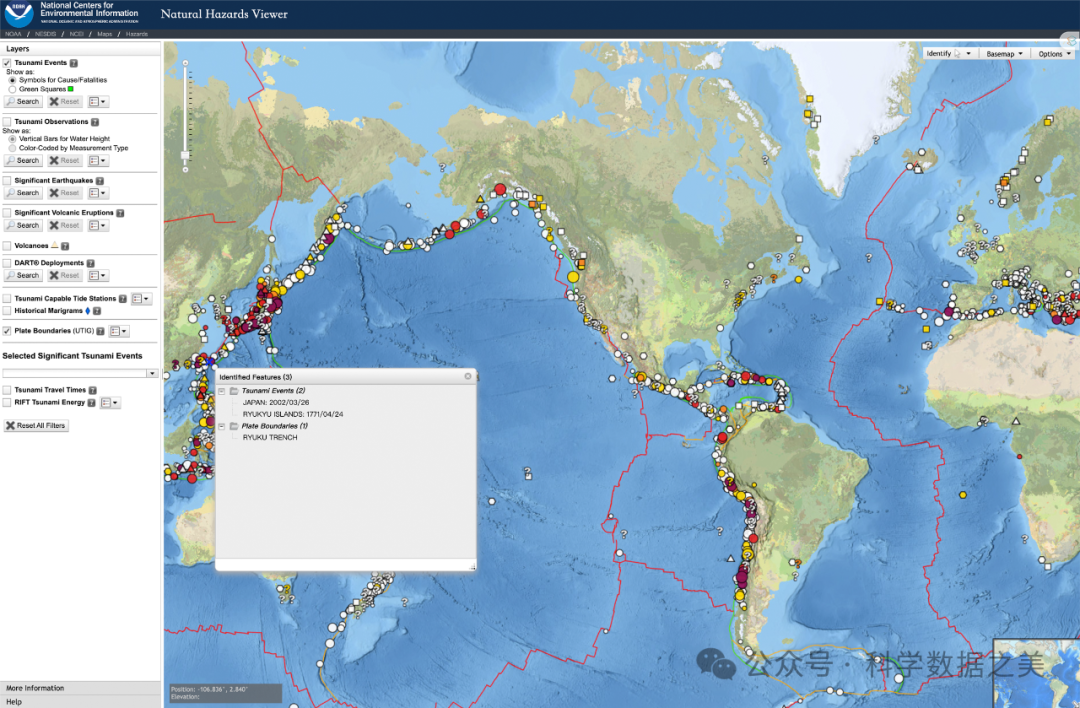The image size is (1080, 708).
Task: Close the Identified Features popup
Action: pyautogui.click(x=467, y=377)
